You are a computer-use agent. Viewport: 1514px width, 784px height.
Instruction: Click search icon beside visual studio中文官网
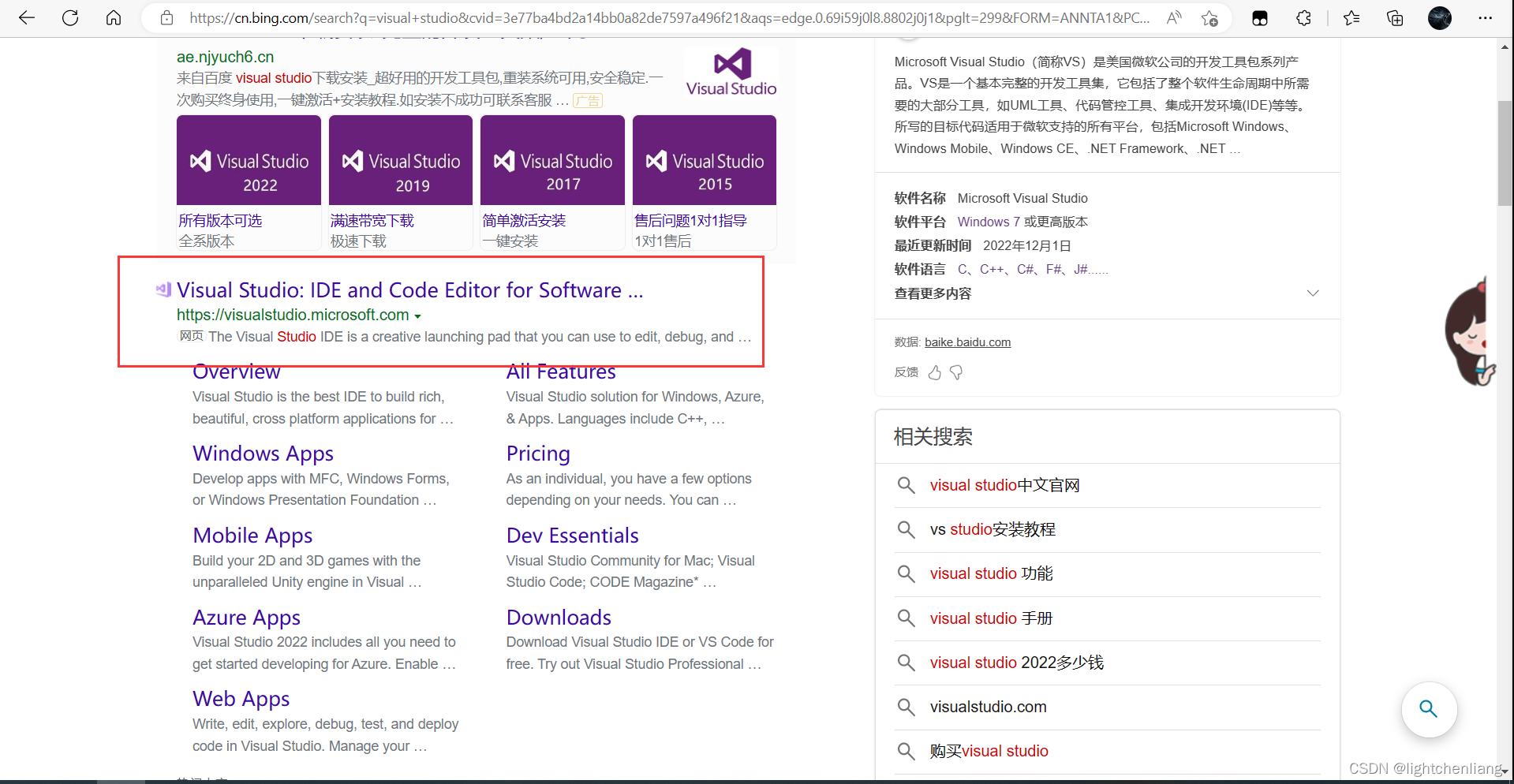[x=907, y=485]
